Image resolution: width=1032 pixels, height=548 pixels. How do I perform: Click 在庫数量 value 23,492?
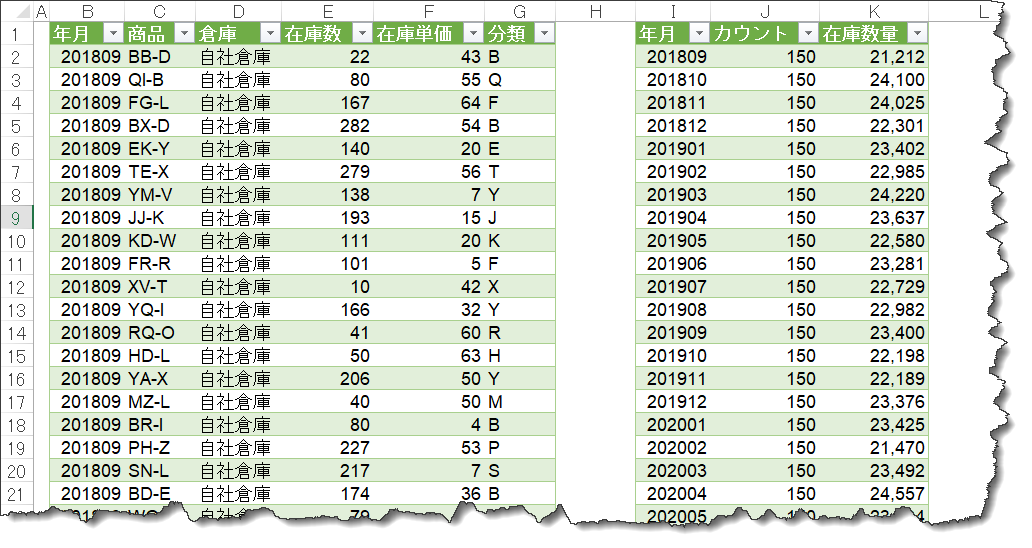(x=873, y=471)
